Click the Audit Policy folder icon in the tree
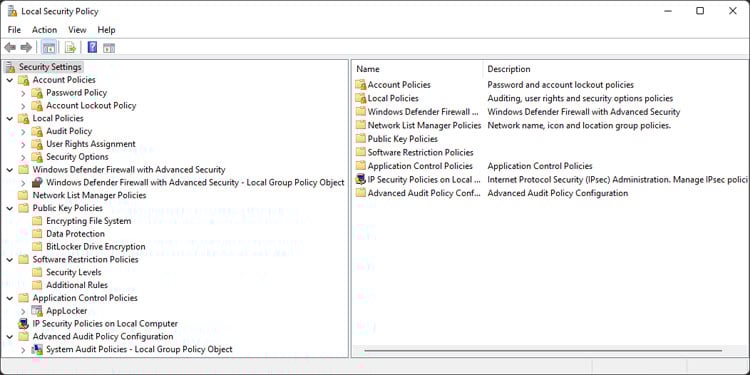 pyautogui.click(x=37, y=131)
